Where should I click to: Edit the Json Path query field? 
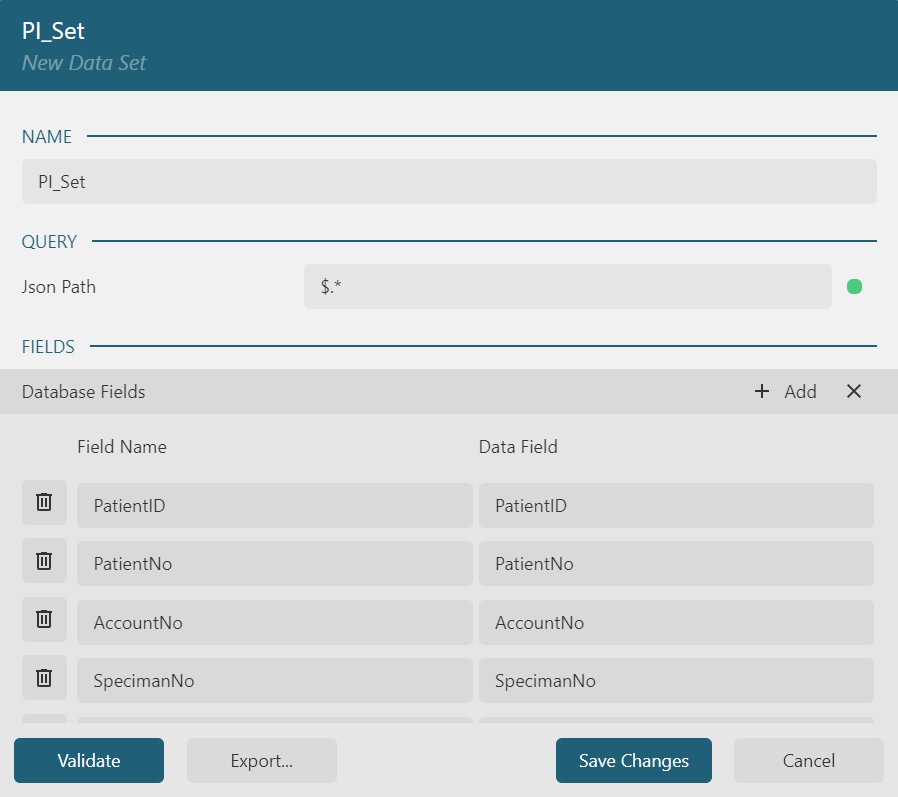coord(568,286)
